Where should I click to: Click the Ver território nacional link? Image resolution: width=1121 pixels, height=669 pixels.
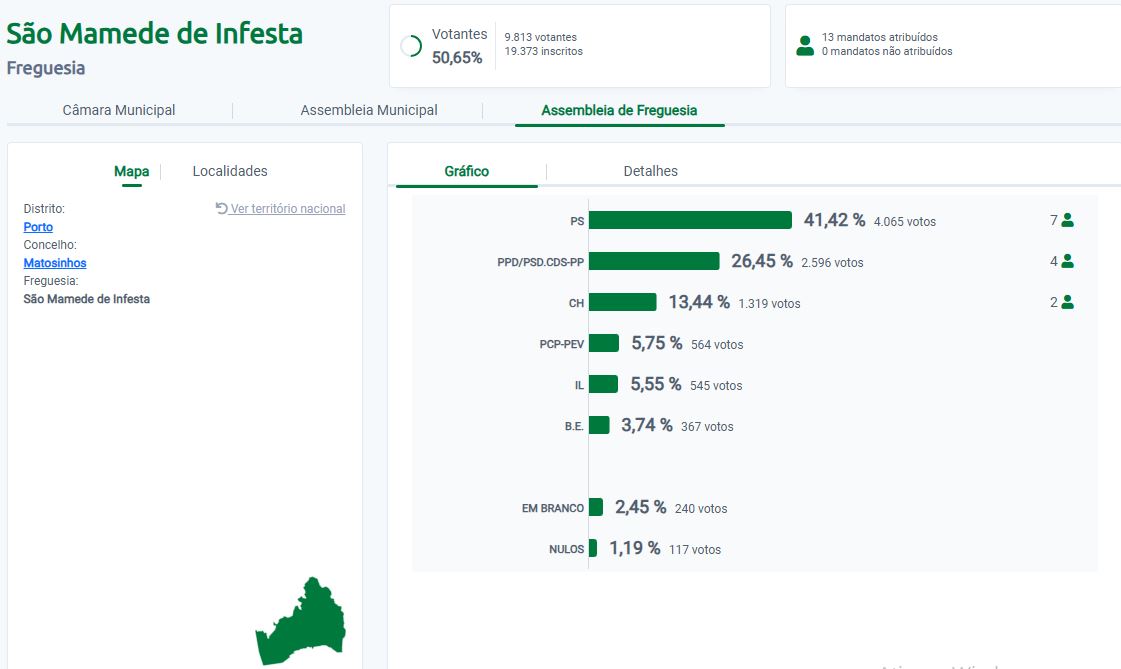click(288, 209)
